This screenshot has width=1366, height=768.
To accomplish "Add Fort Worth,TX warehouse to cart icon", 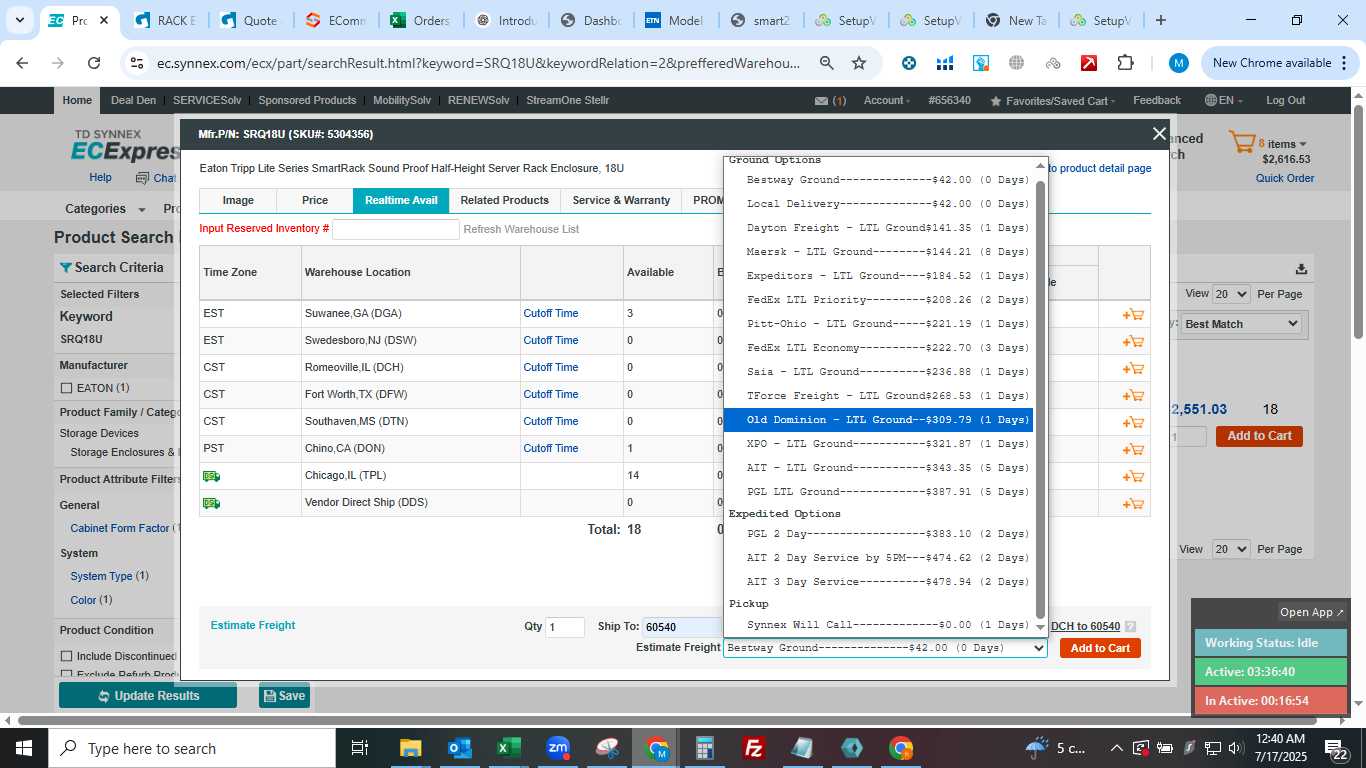I will [x=1133, y=395].
